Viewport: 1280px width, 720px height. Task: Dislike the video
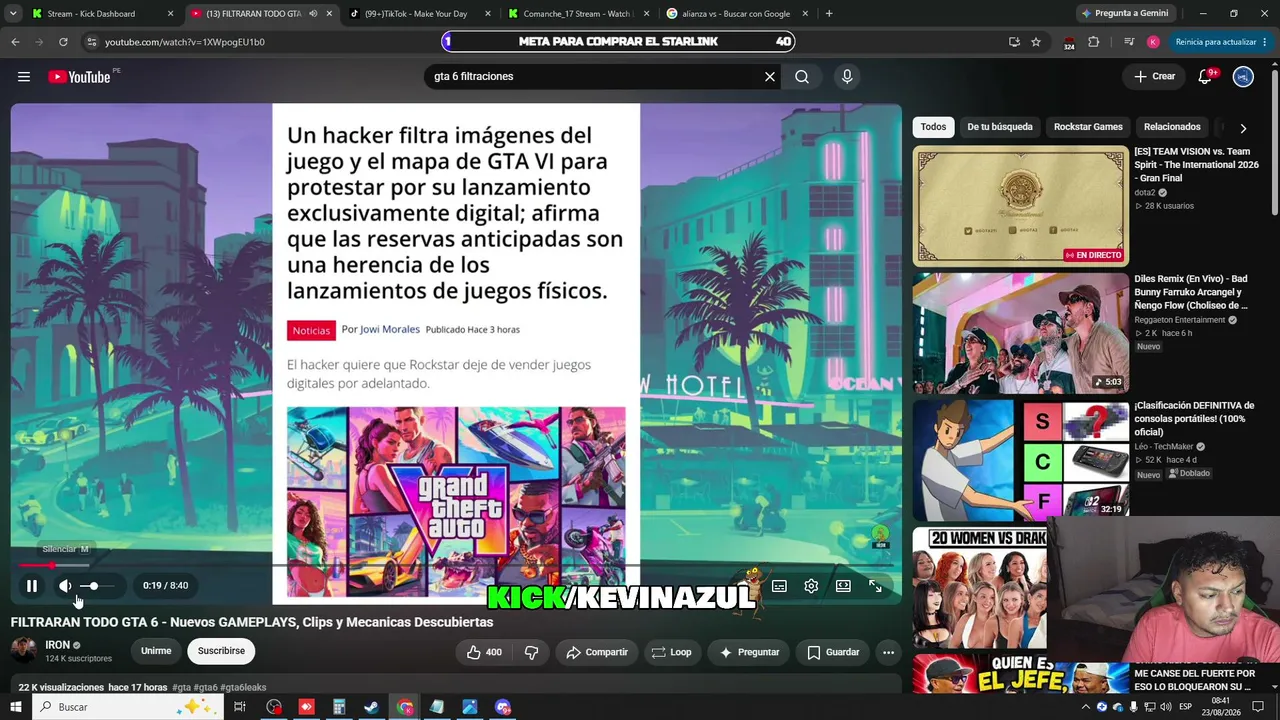(x=531, y=652)
